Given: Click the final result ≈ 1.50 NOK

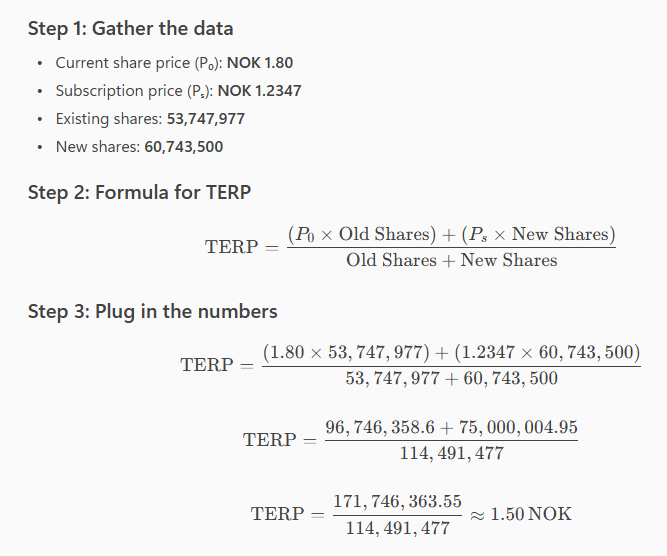Looking at the screenshot, I should coord(521,514).
